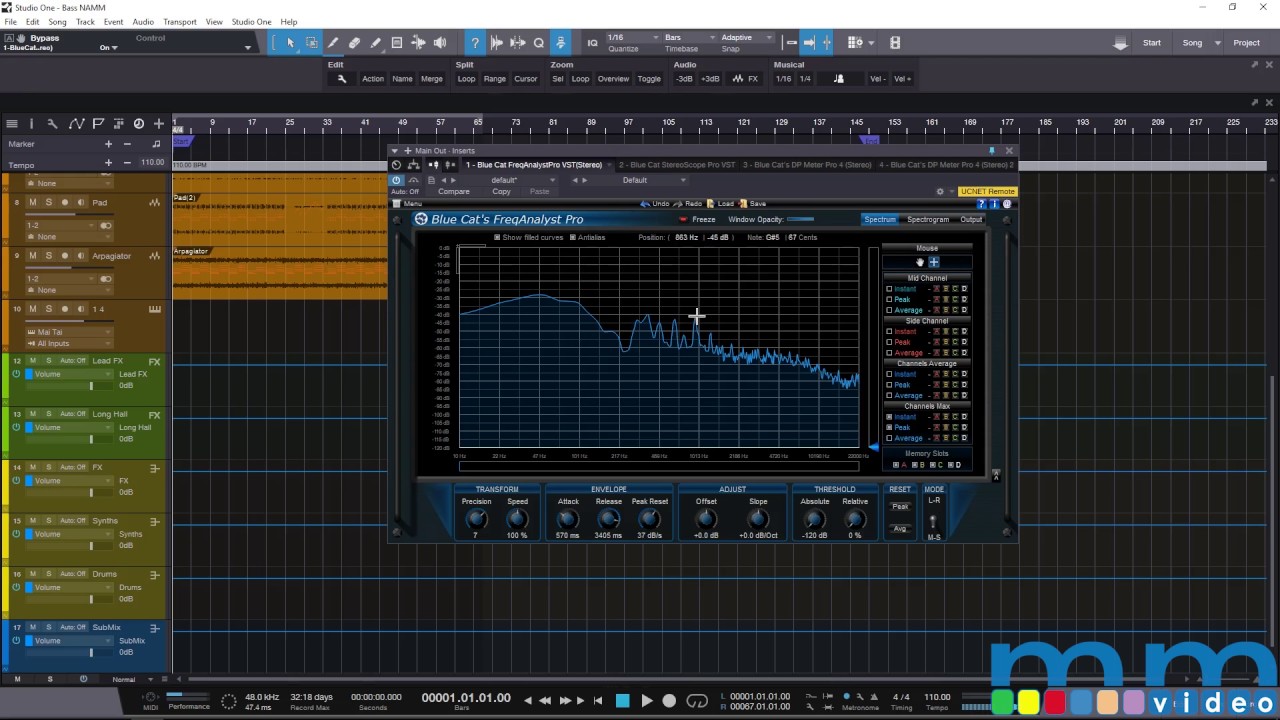Add a new track with plus icon
This screenshot has height=720, width=1280.
click(x=159, y=124)
